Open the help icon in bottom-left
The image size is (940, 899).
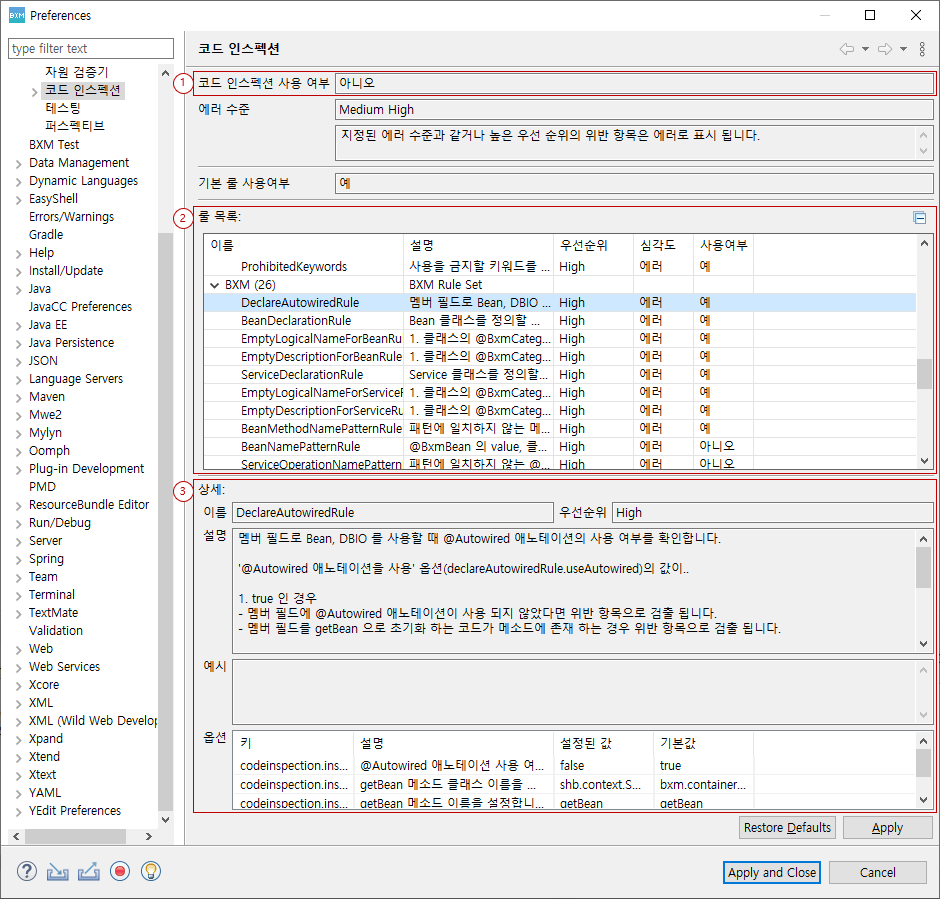pyautogui.click(x=27, y=871)
